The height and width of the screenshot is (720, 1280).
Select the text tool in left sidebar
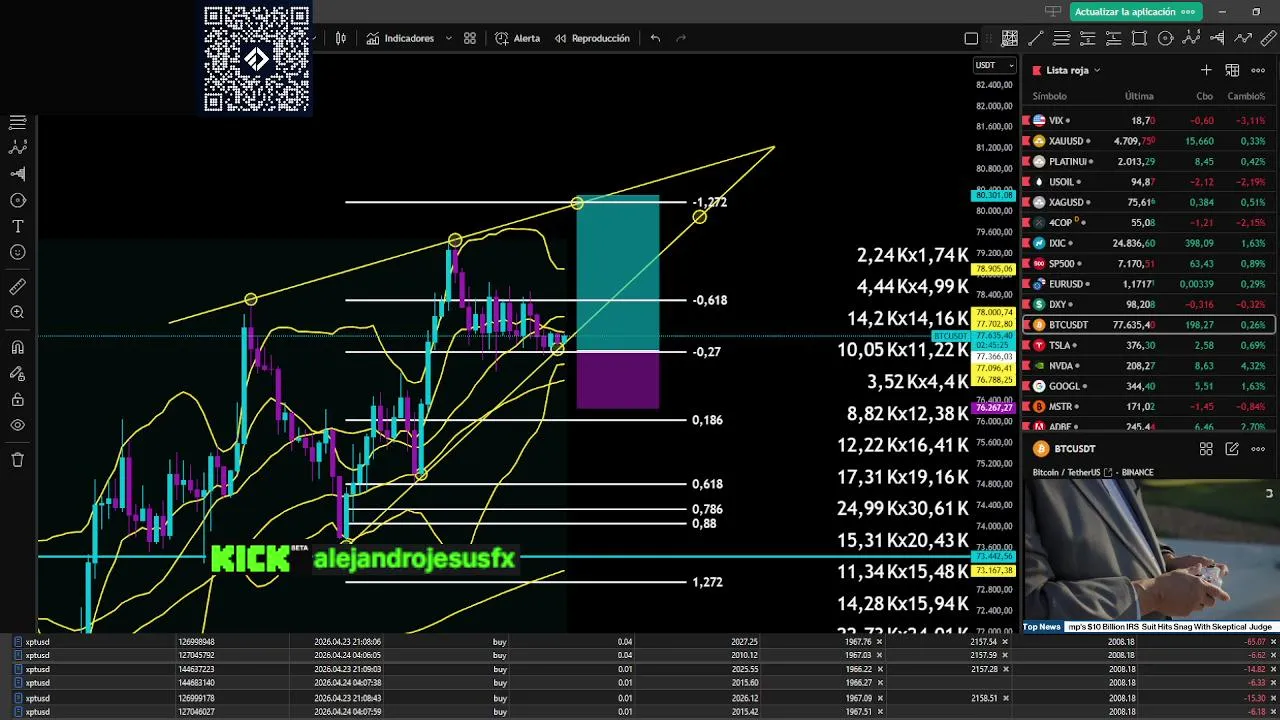pyautogui.click(x=17, y=226)
